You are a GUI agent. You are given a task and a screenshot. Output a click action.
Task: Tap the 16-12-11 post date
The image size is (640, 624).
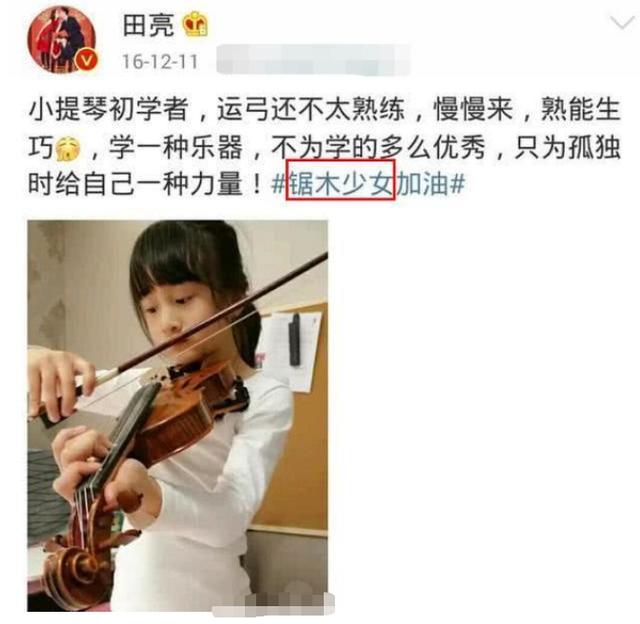click(160, 62)
